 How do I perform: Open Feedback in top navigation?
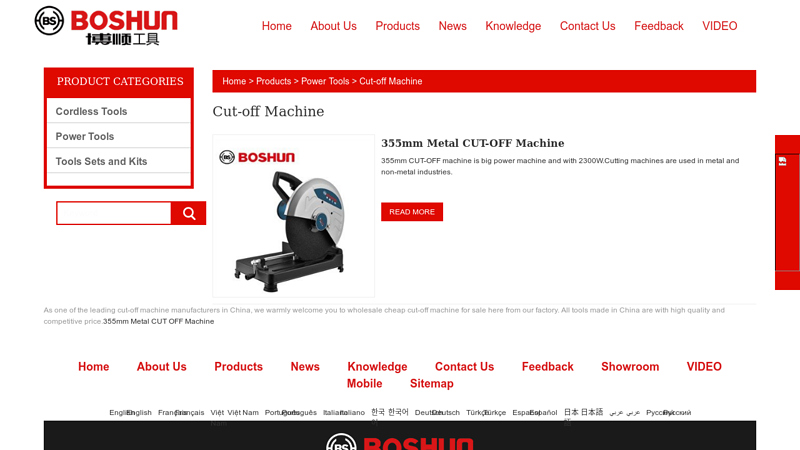(x=659, y=26)
